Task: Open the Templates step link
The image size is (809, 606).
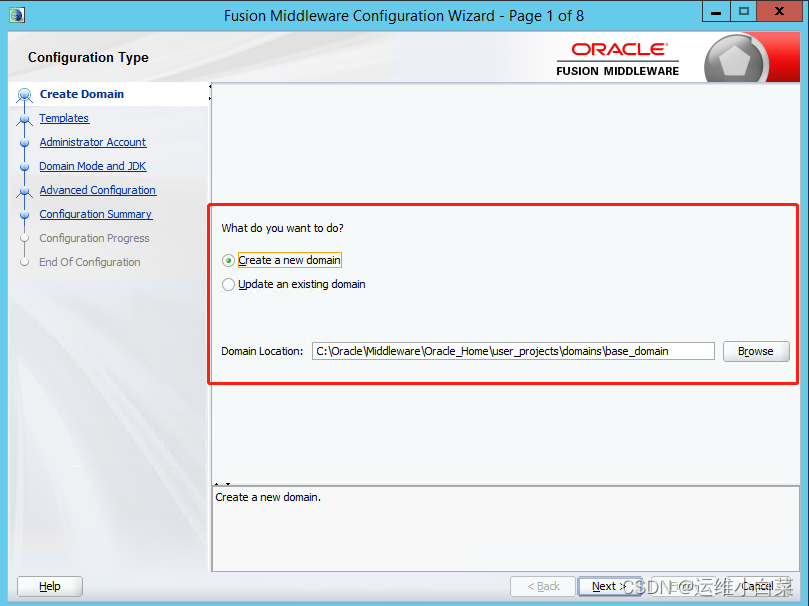Action: (x=64, y=118)
